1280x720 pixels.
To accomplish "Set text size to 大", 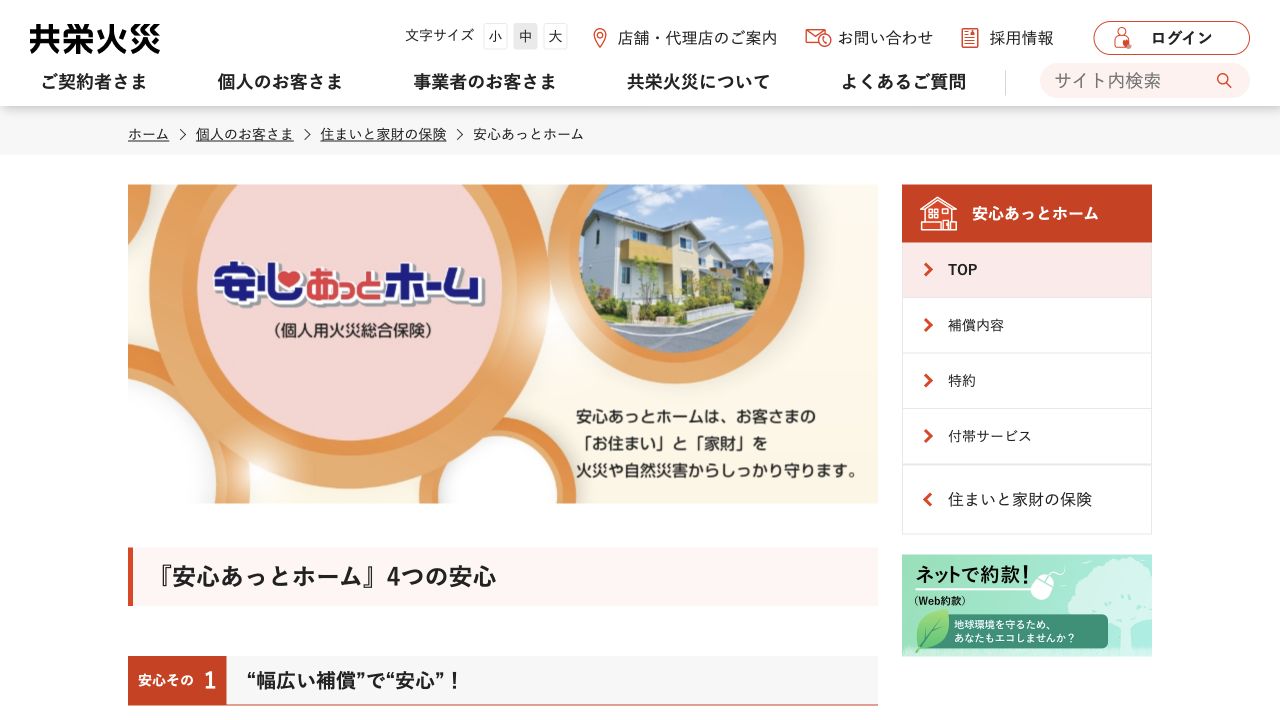I will tap(555, 37).
